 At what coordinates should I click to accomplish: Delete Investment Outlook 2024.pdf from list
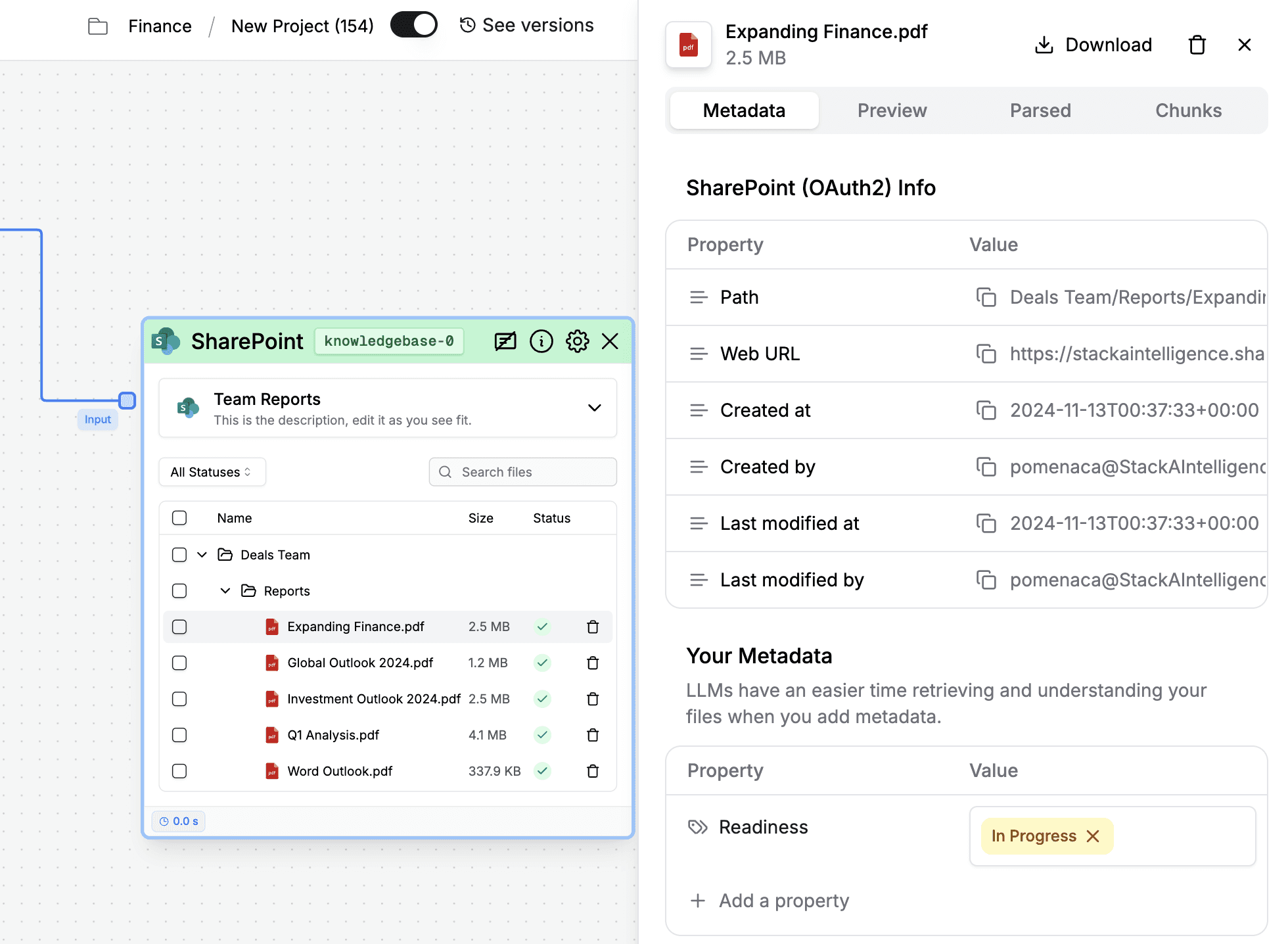coord(593,699)
